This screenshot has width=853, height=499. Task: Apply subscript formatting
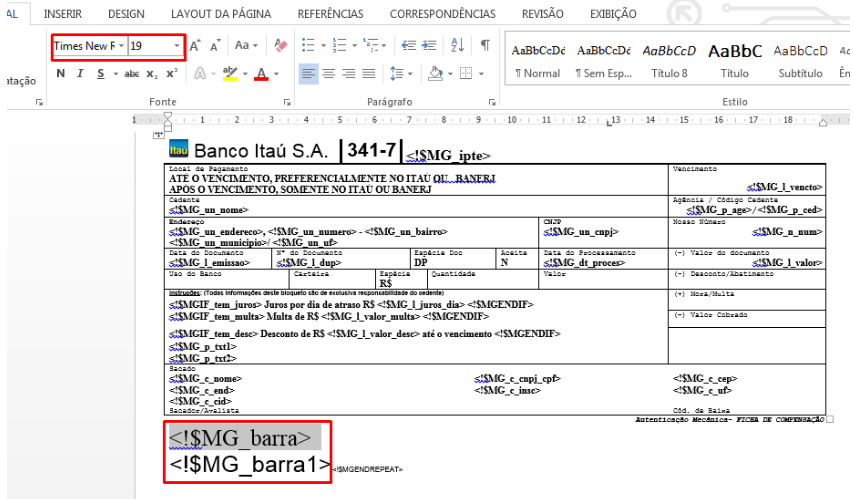click(152, 73)
